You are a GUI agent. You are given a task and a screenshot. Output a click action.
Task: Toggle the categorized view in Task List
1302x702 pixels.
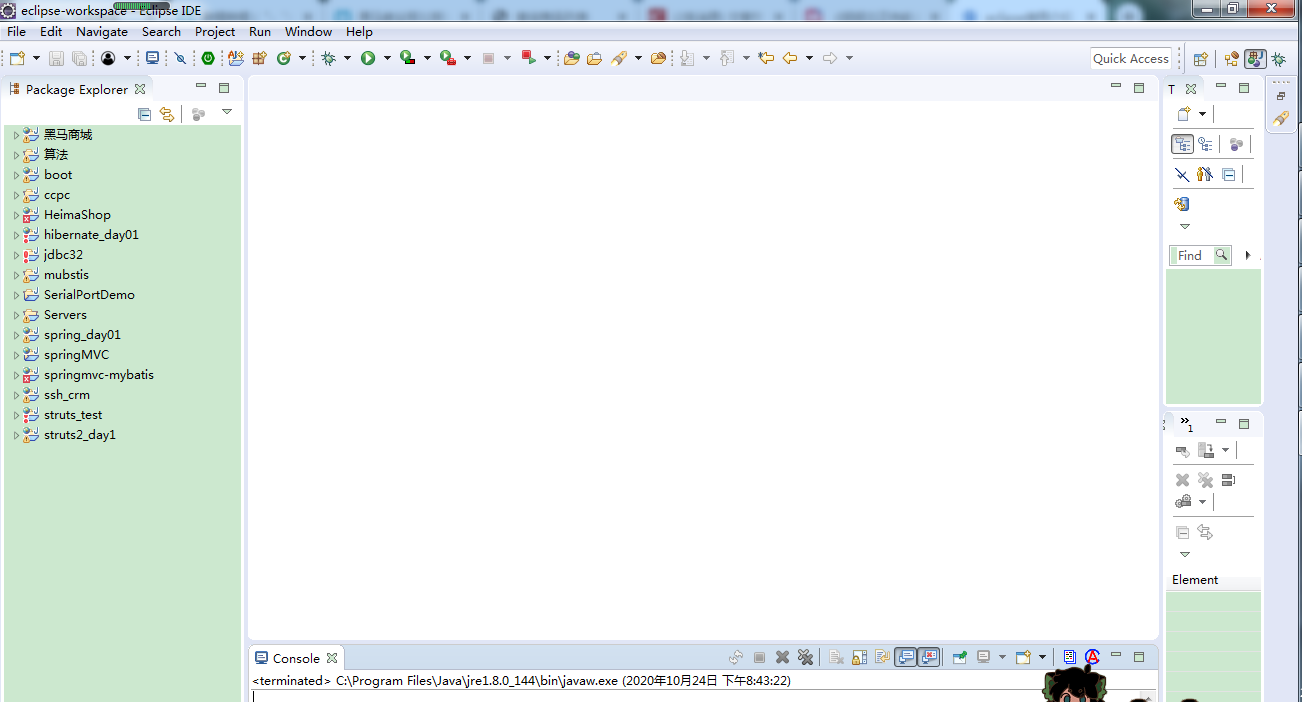point(1182,144)
